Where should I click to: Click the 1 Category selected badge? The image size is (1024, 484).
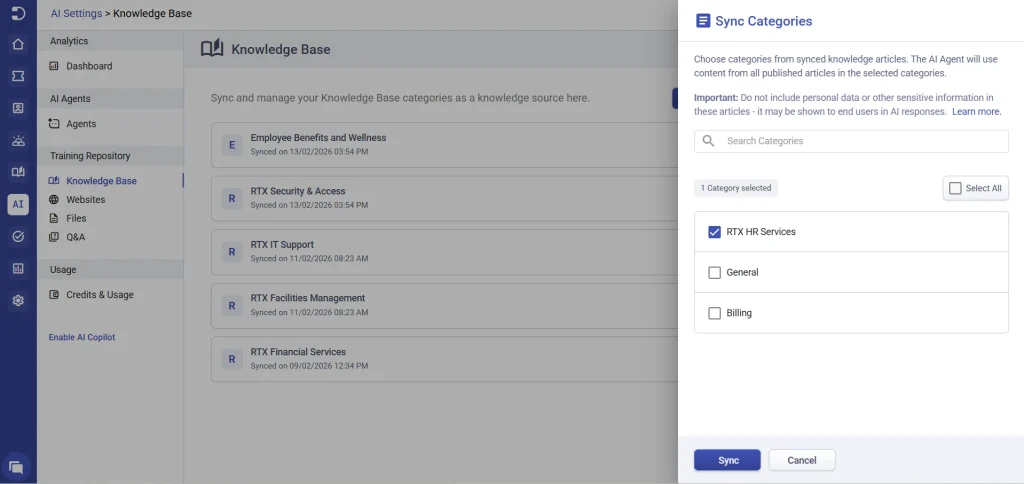tap(736, 188)
